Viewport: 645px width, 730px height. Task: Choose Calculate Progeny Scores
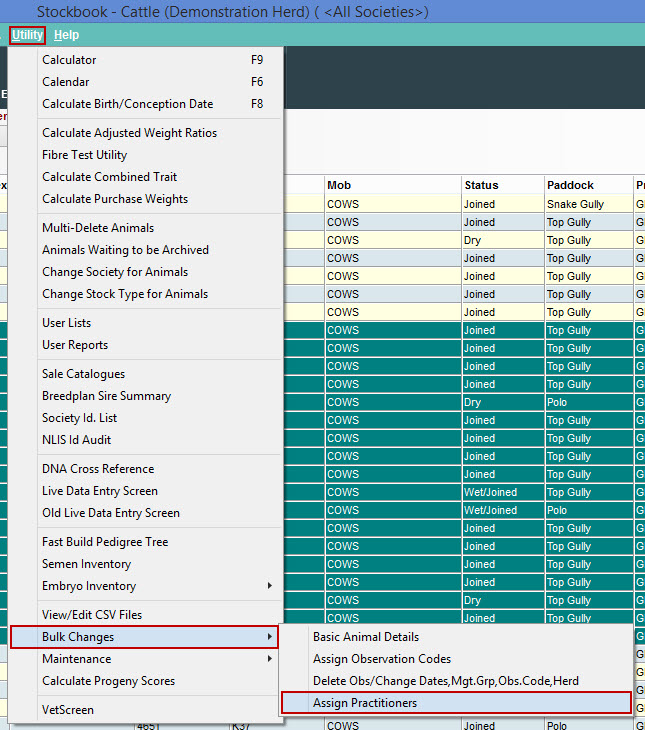[145, 681]
